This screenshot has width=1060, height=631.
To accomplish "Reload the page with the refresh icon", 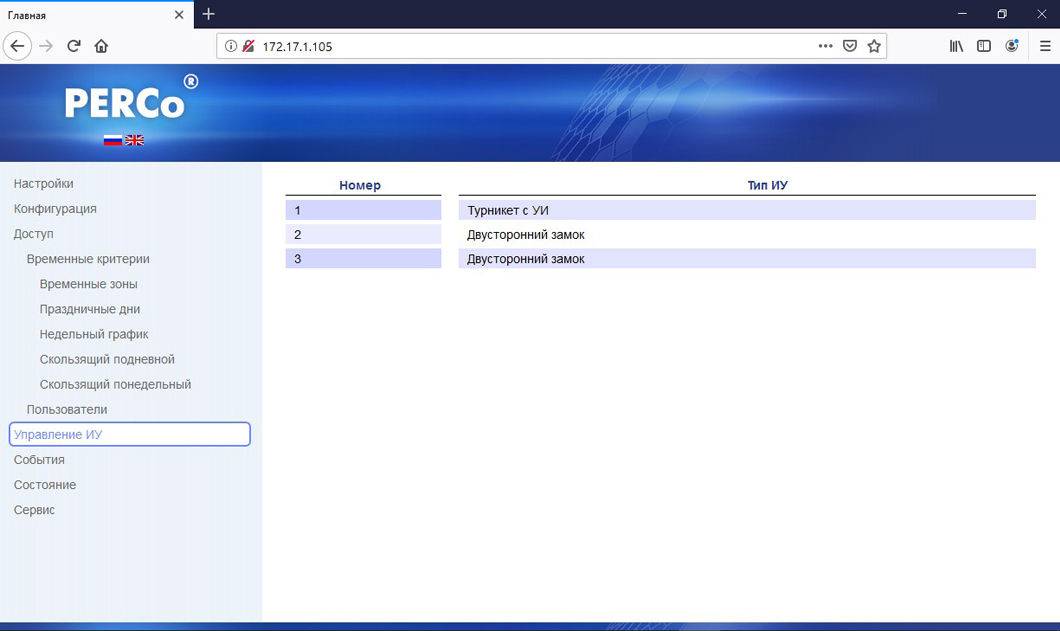I will pos(73,46).
